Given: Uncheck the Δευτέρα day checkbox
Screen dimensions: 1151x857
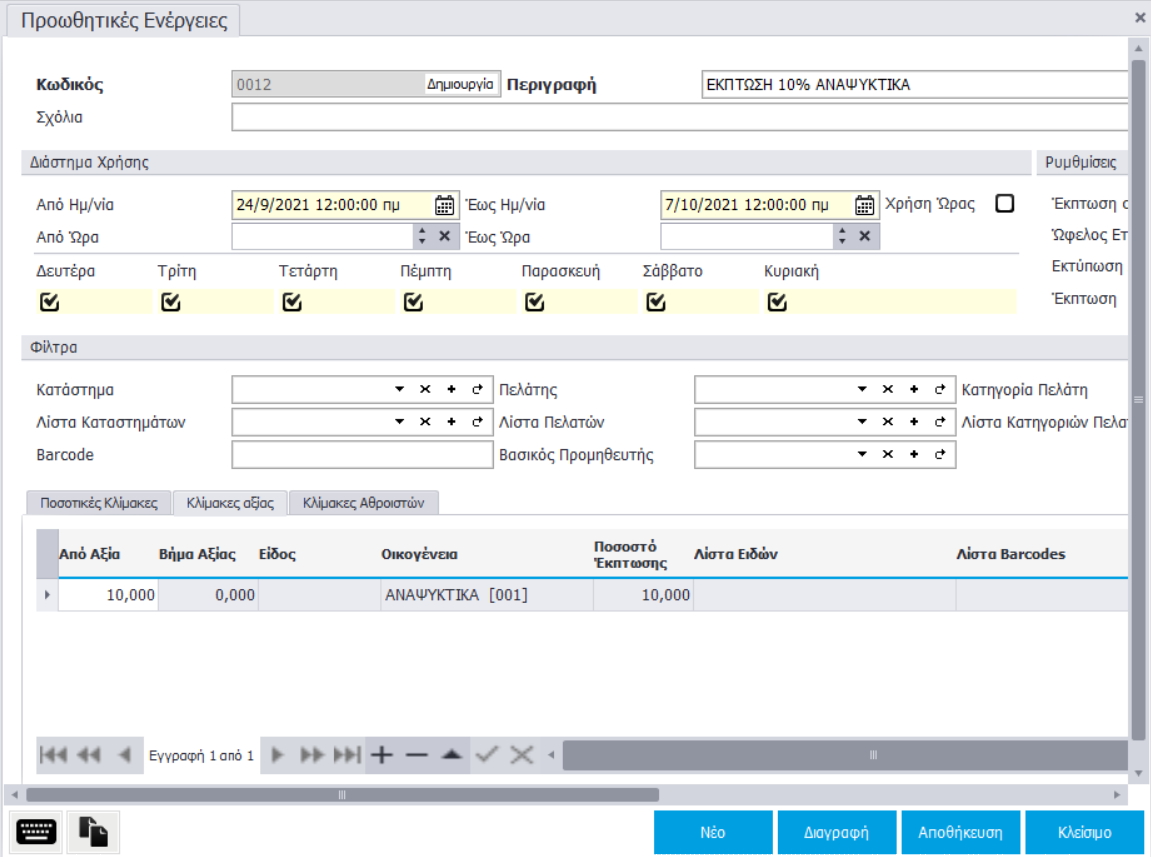Looking at the screenshot, I should pos(48,302).
